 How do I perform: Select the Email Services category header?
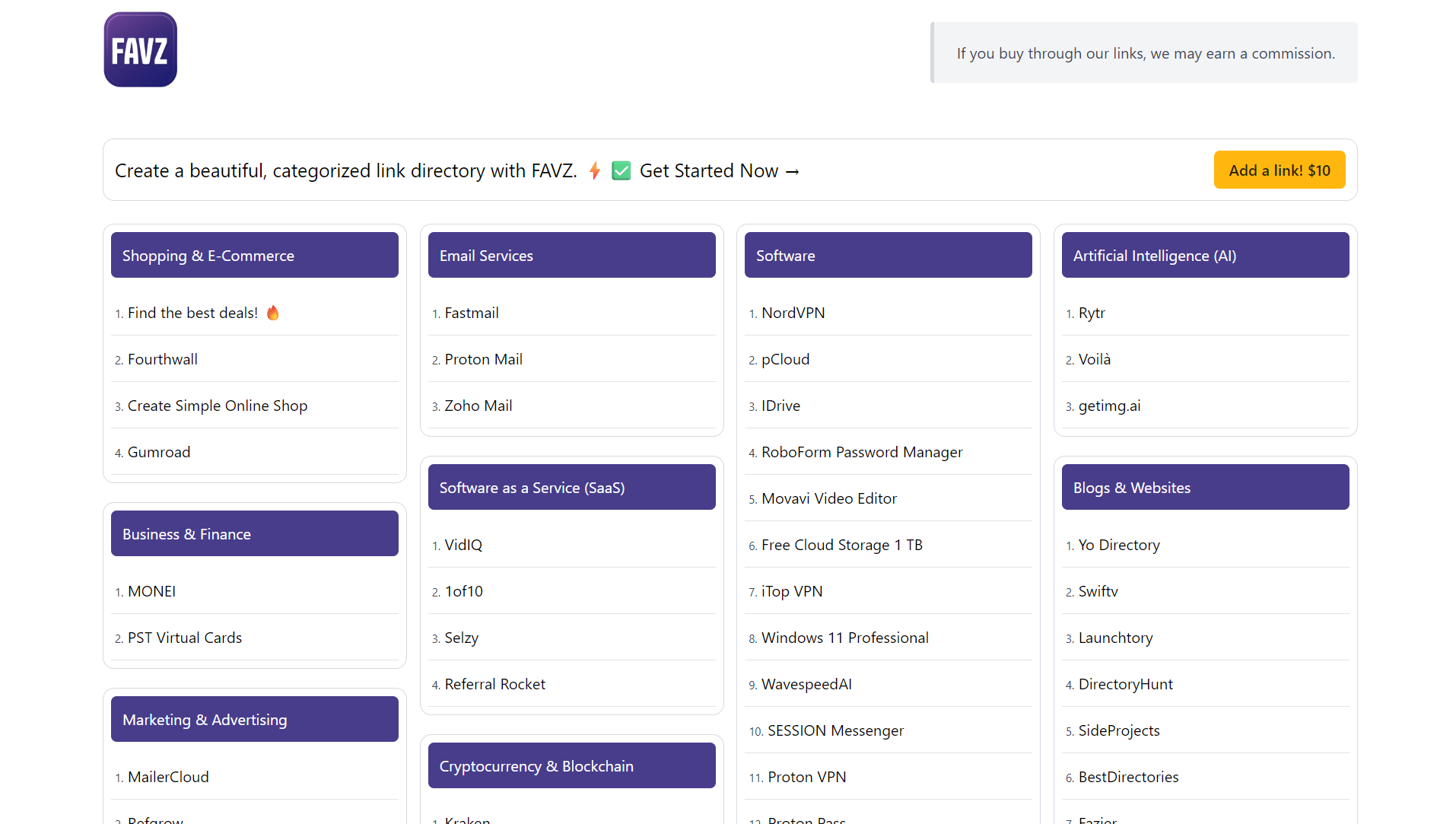[571, 256]
